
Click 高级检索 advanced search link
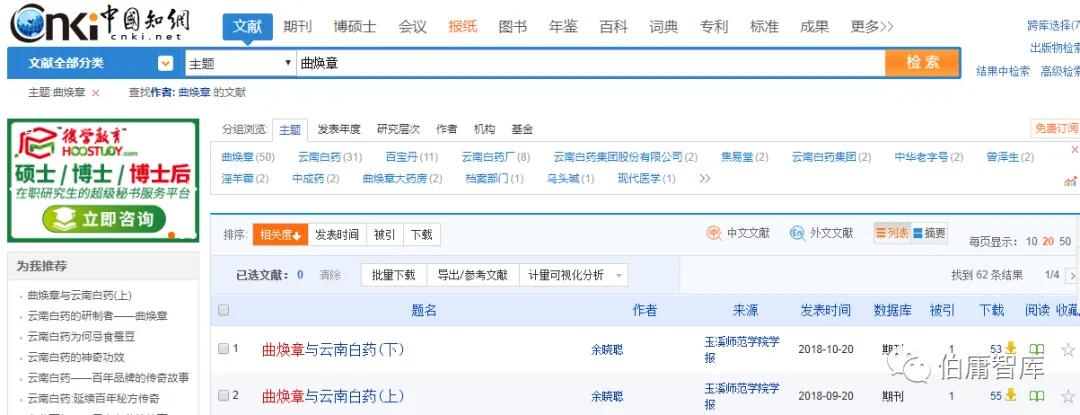(1060, 71)
